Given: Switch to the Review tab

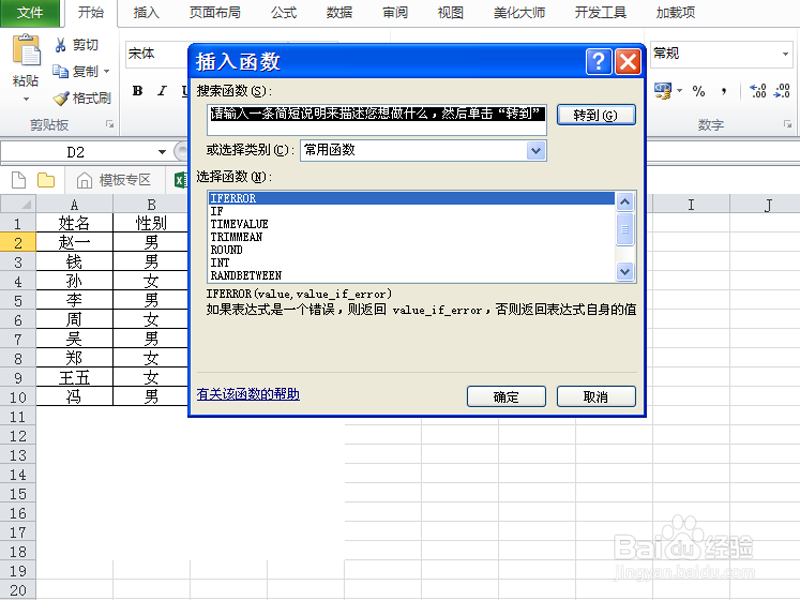Looking at the screenshot, I should point(395,13).
